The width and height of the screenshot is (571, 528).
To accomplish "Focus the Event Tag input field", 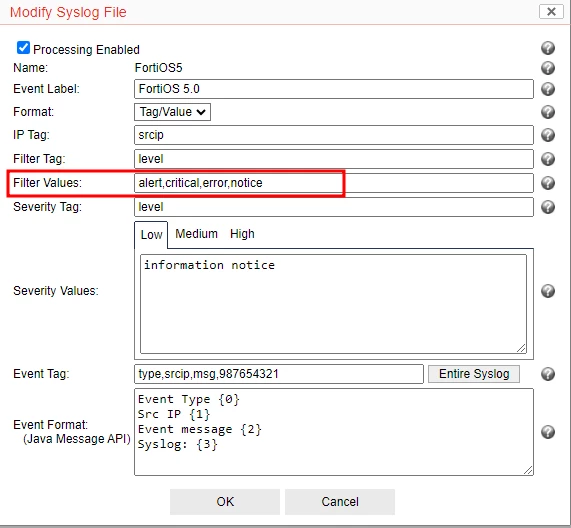I will point(279,374).
